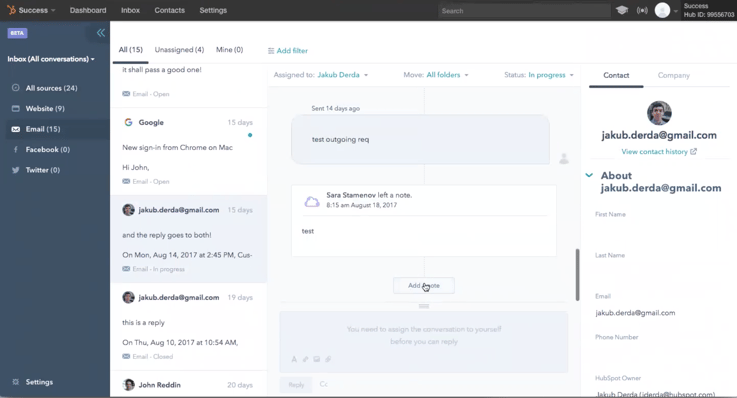This screenshot has width=737, height=398.
Task: Switch to the Company tab
Action: 674,75
